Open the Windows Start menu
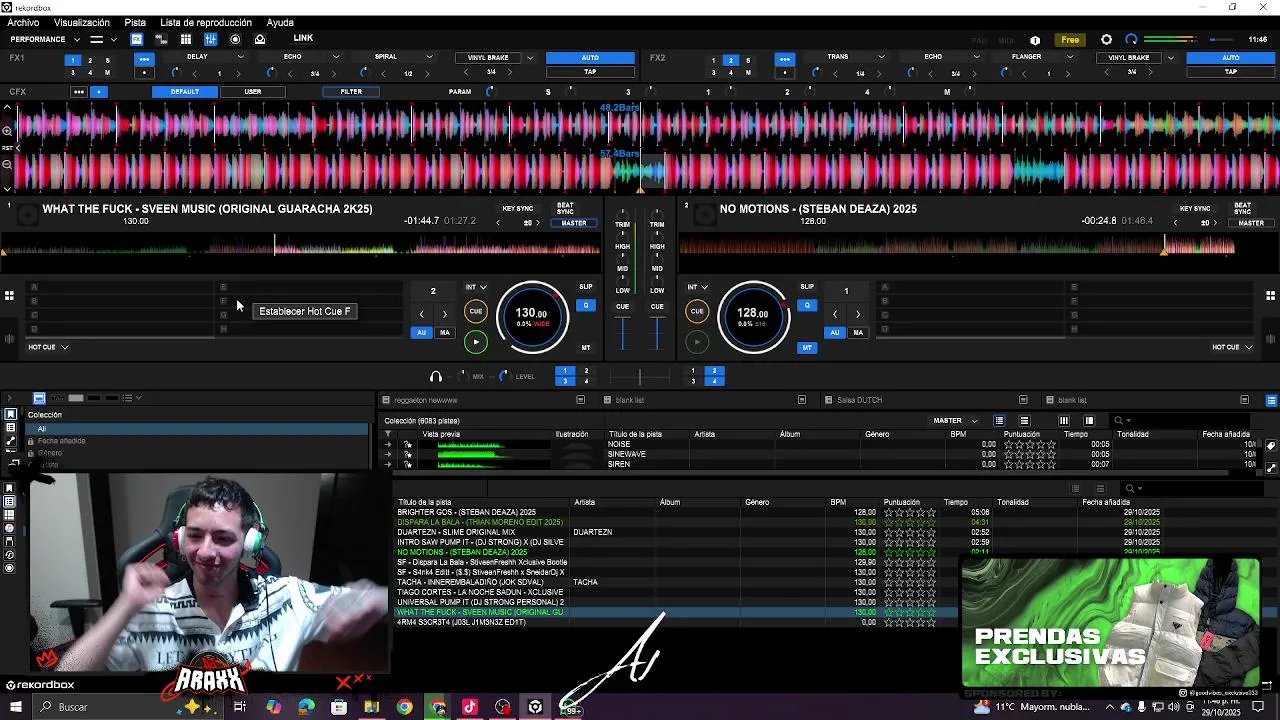 (x=16, y=707)
